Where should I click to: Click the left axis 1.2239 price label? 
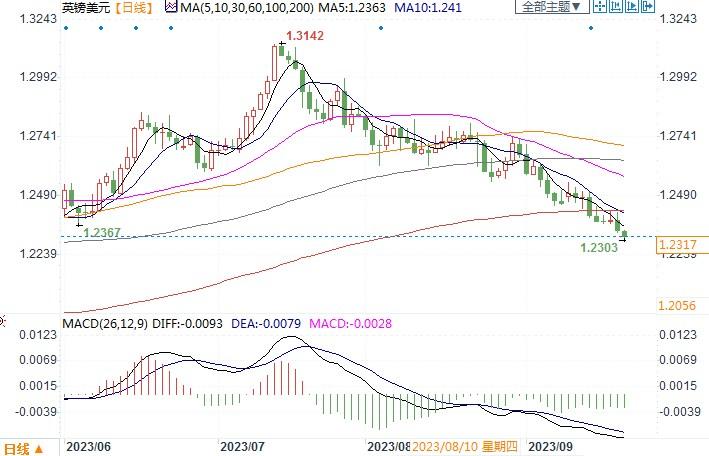[x=38, y=254]
